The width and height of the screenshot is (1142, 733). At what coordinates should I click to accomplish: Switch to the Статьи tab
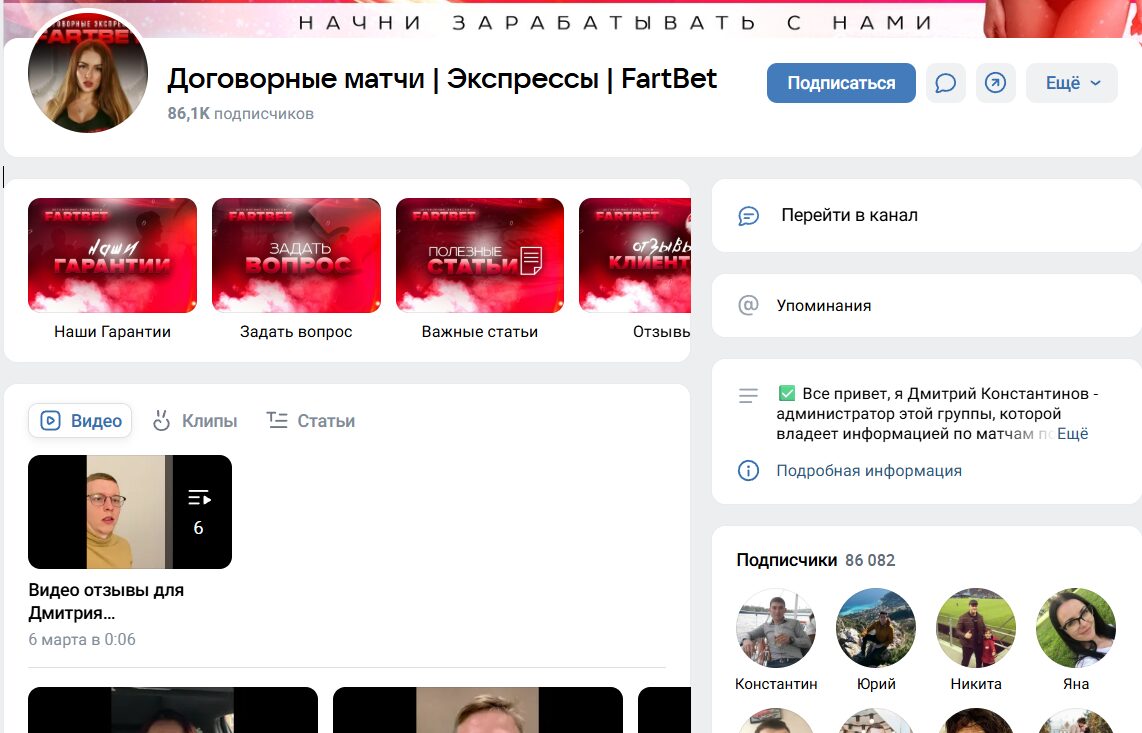coord(311,420)
